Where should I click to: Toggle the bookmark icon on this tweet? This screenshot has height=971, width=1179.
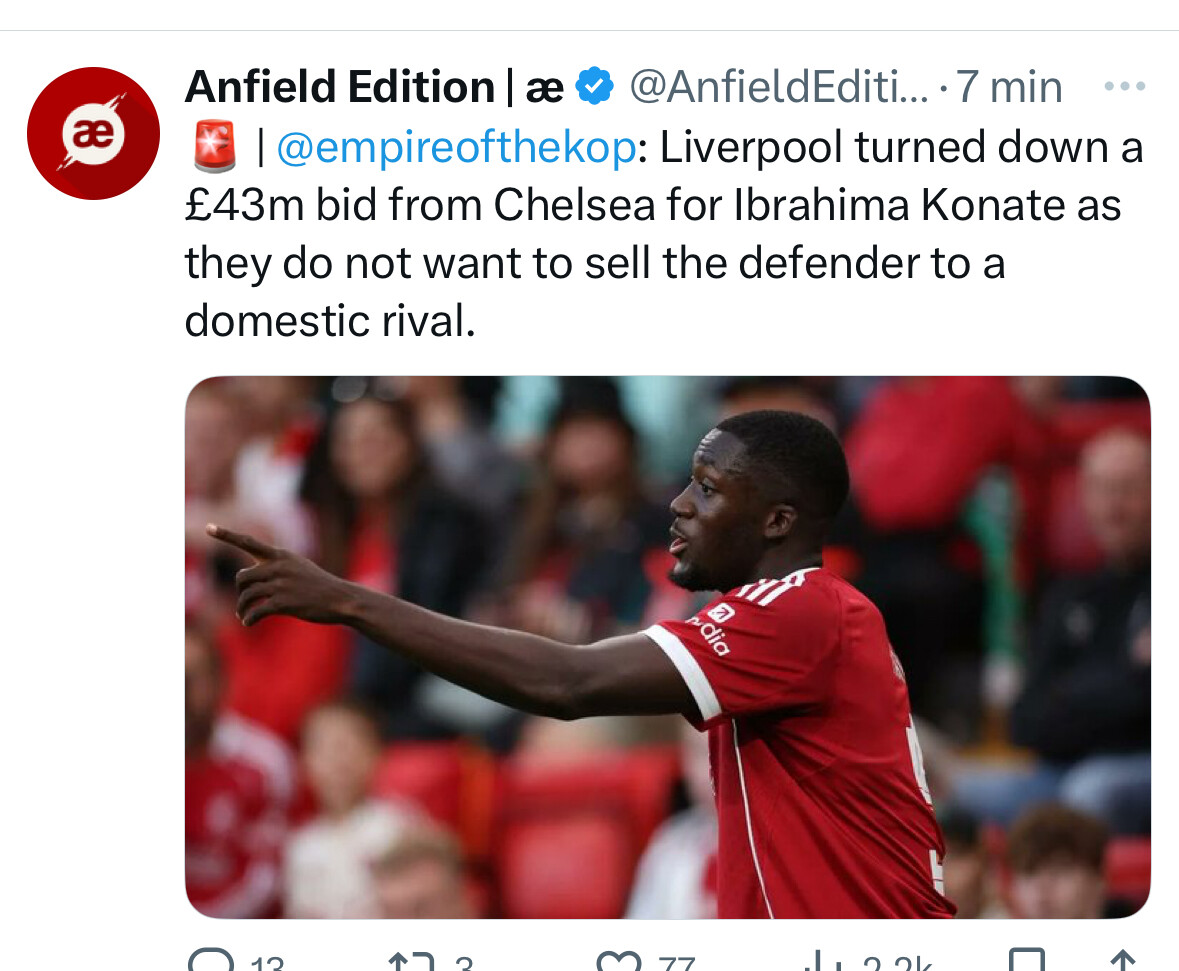(1027, 962)
